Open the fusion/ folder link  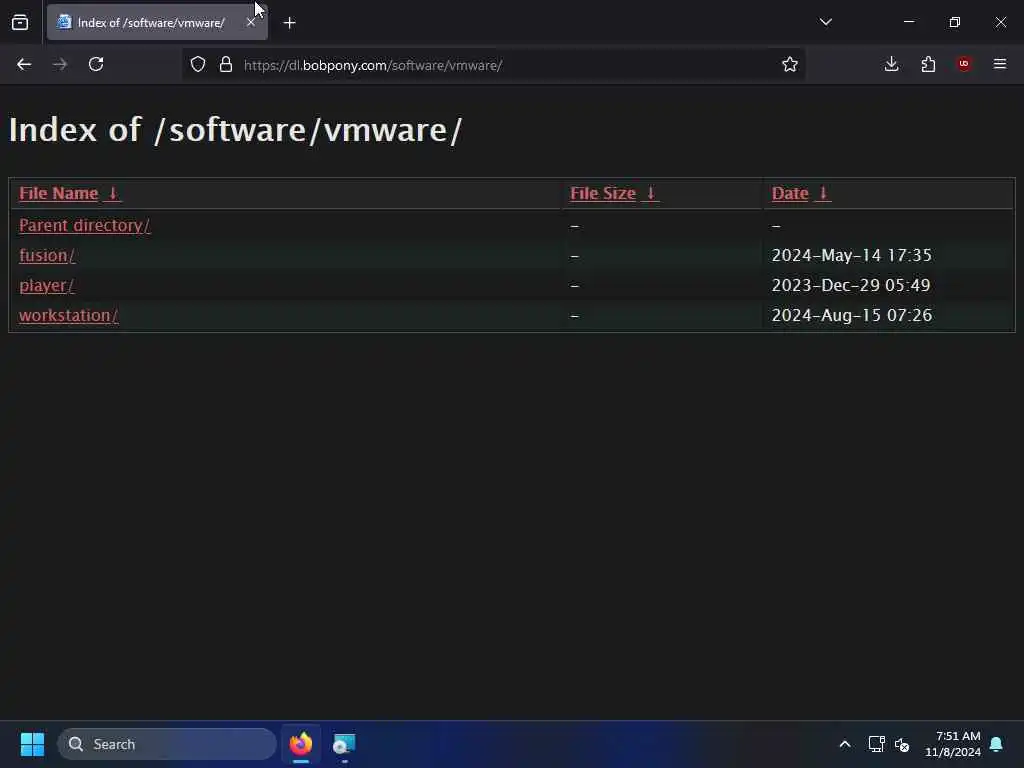pos(47,255)
